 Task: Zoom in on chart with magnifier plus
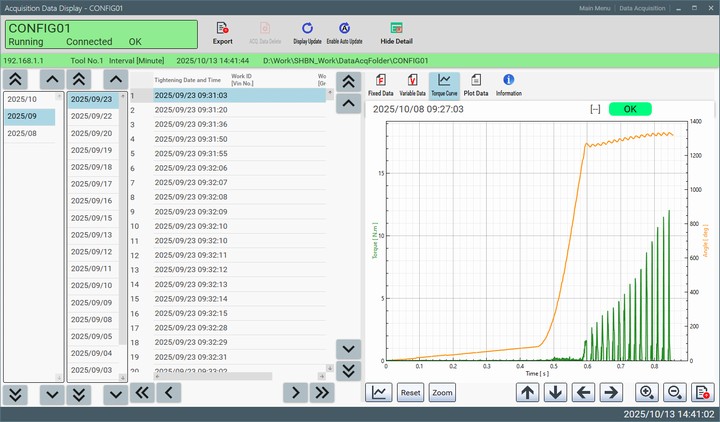647,392
